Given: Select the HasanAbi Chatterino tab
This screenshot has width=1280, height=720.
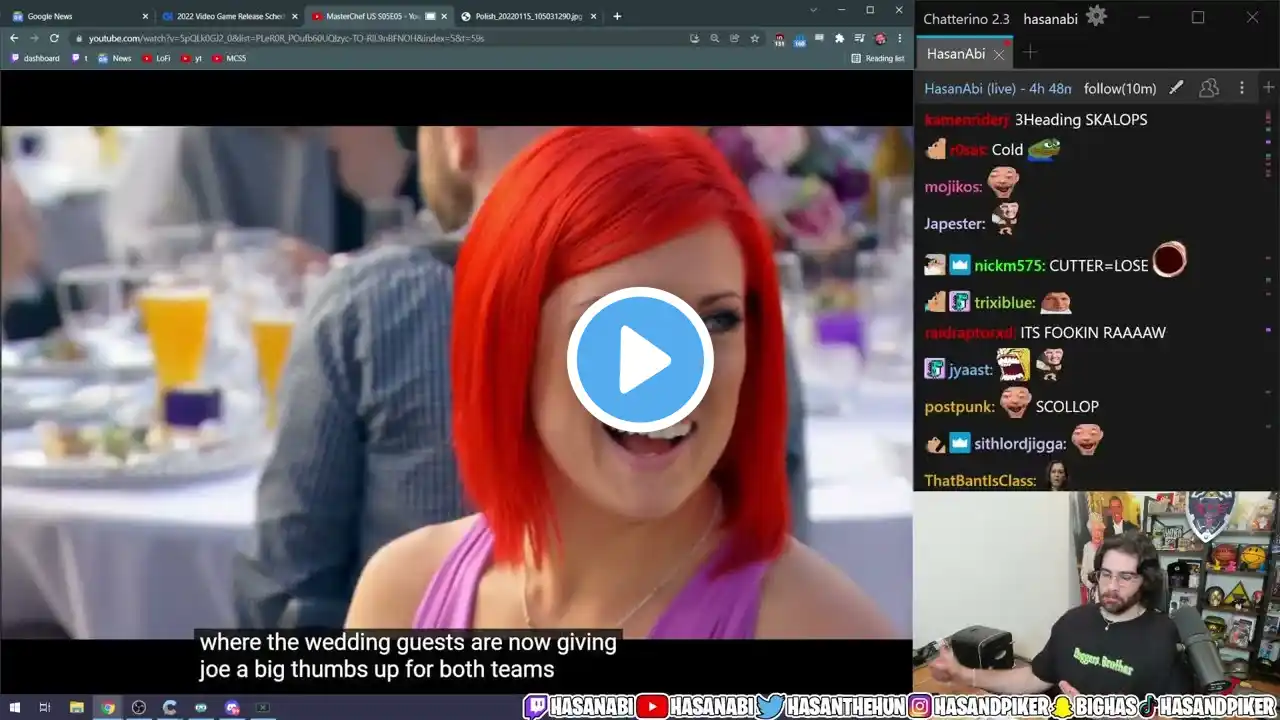Looking at the screenshot, I should point(956,54).
